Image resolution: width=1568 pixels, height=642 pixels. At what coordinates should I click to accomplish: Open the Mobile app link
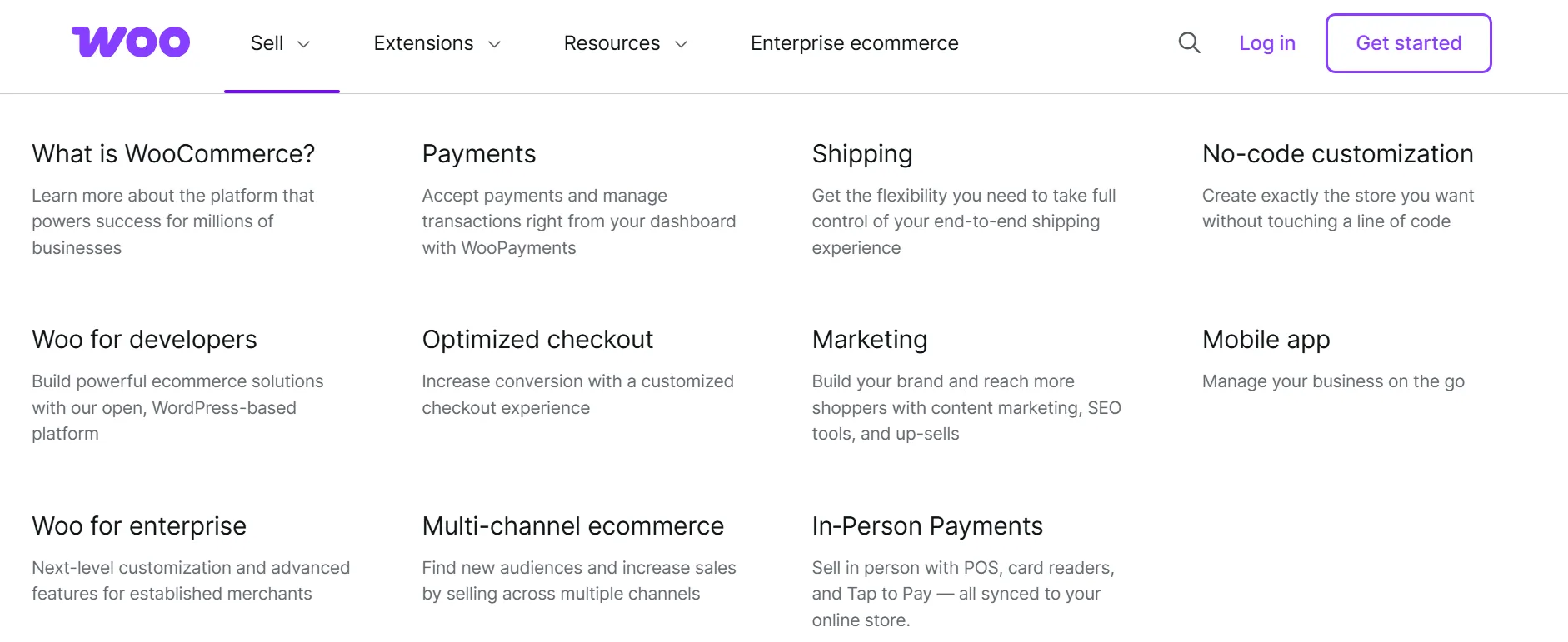point(1266,340)
